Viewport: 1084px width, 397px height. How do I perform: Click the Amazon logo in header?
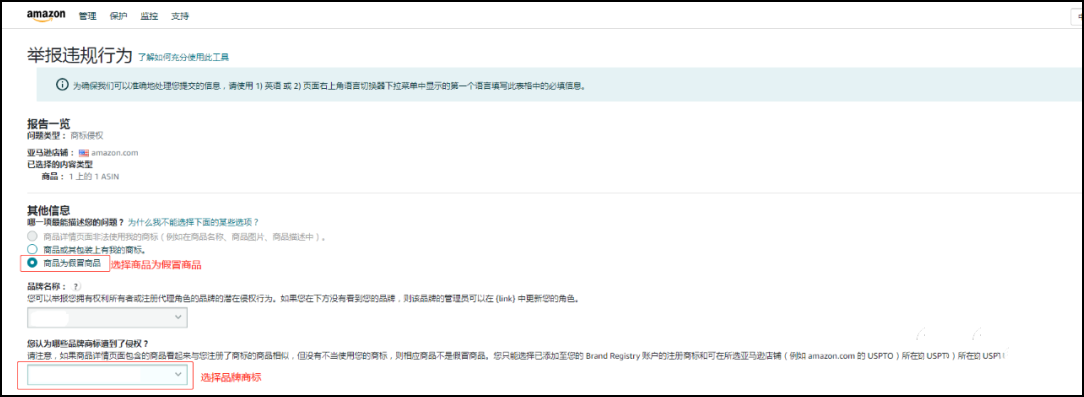click(x=46, y=16)
